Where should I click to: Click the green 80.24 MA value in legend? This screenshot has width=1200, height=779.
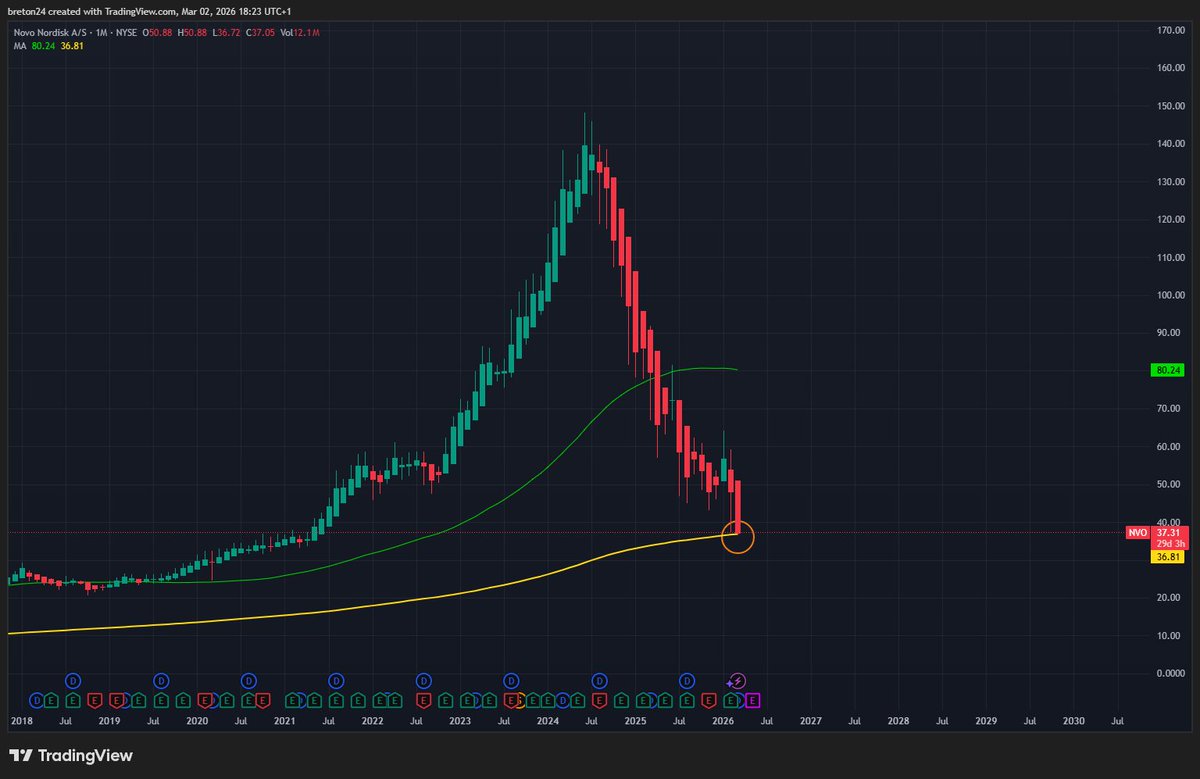tap(44, 45)
